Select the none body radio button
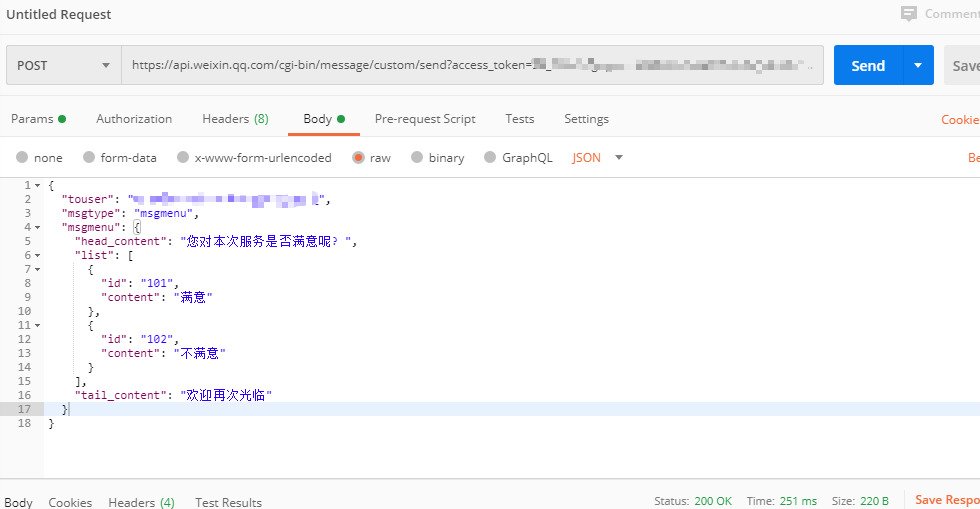 click(x=22, y=157)
